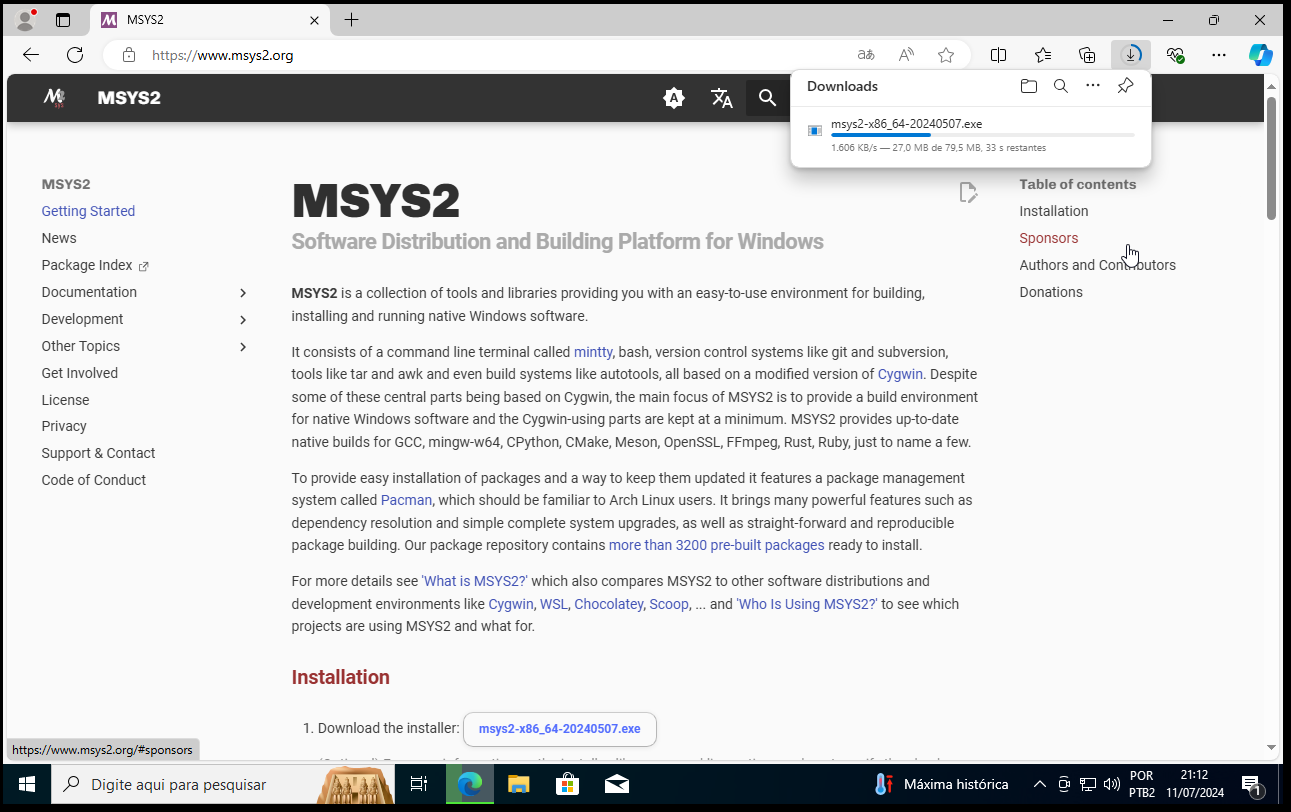Click the msys2-x86_64-20240507.exe installer button
Screen dimensions: 1291x812
(x=560, y=729)
